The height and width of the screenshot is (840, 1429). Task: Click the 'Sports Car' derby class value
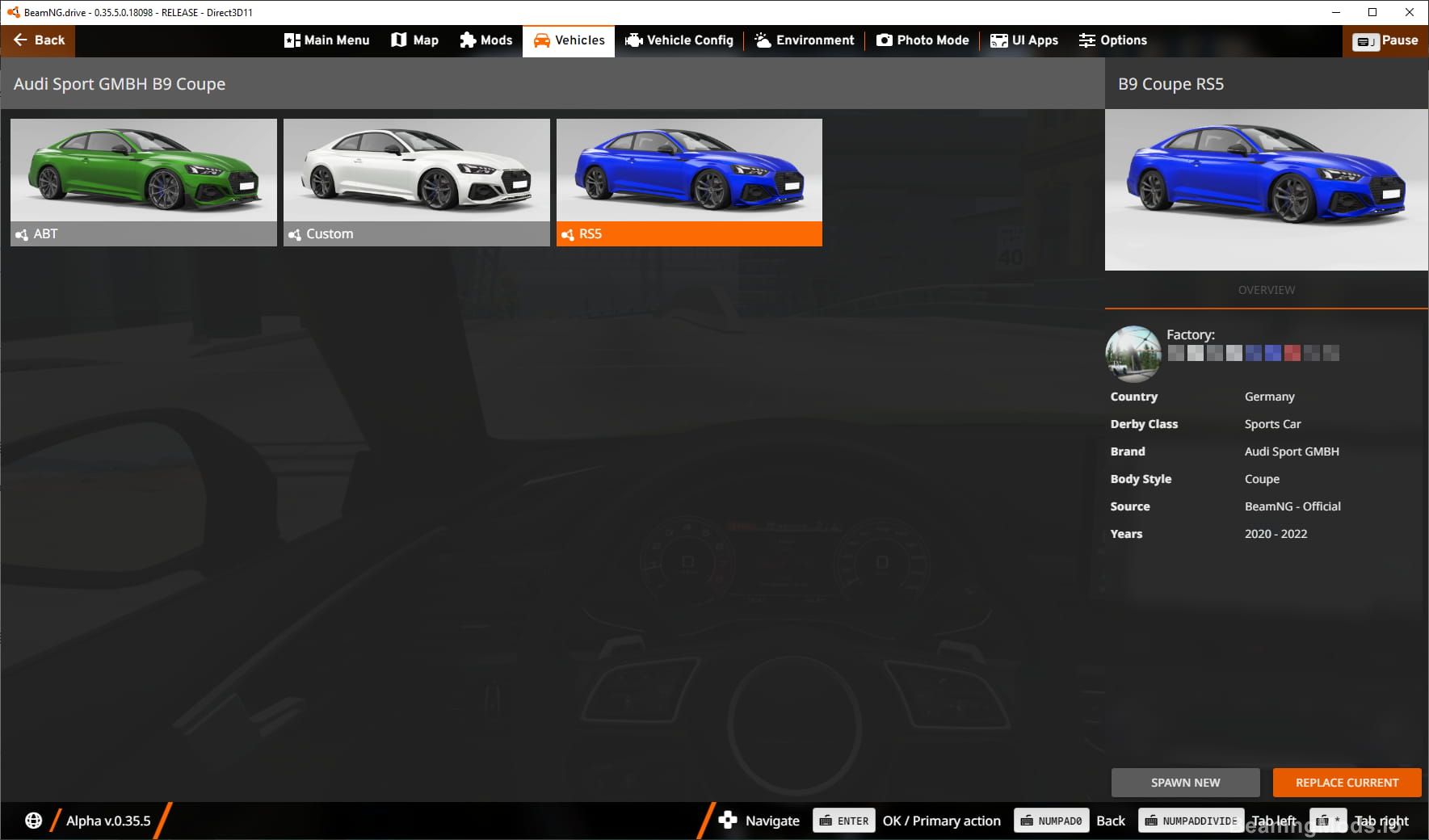click(1272, 424)
